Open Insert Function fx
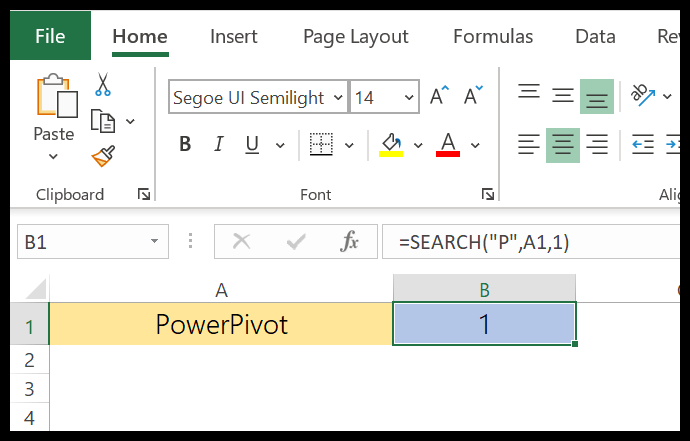This screenshot has width=690, height=441. 349,241
